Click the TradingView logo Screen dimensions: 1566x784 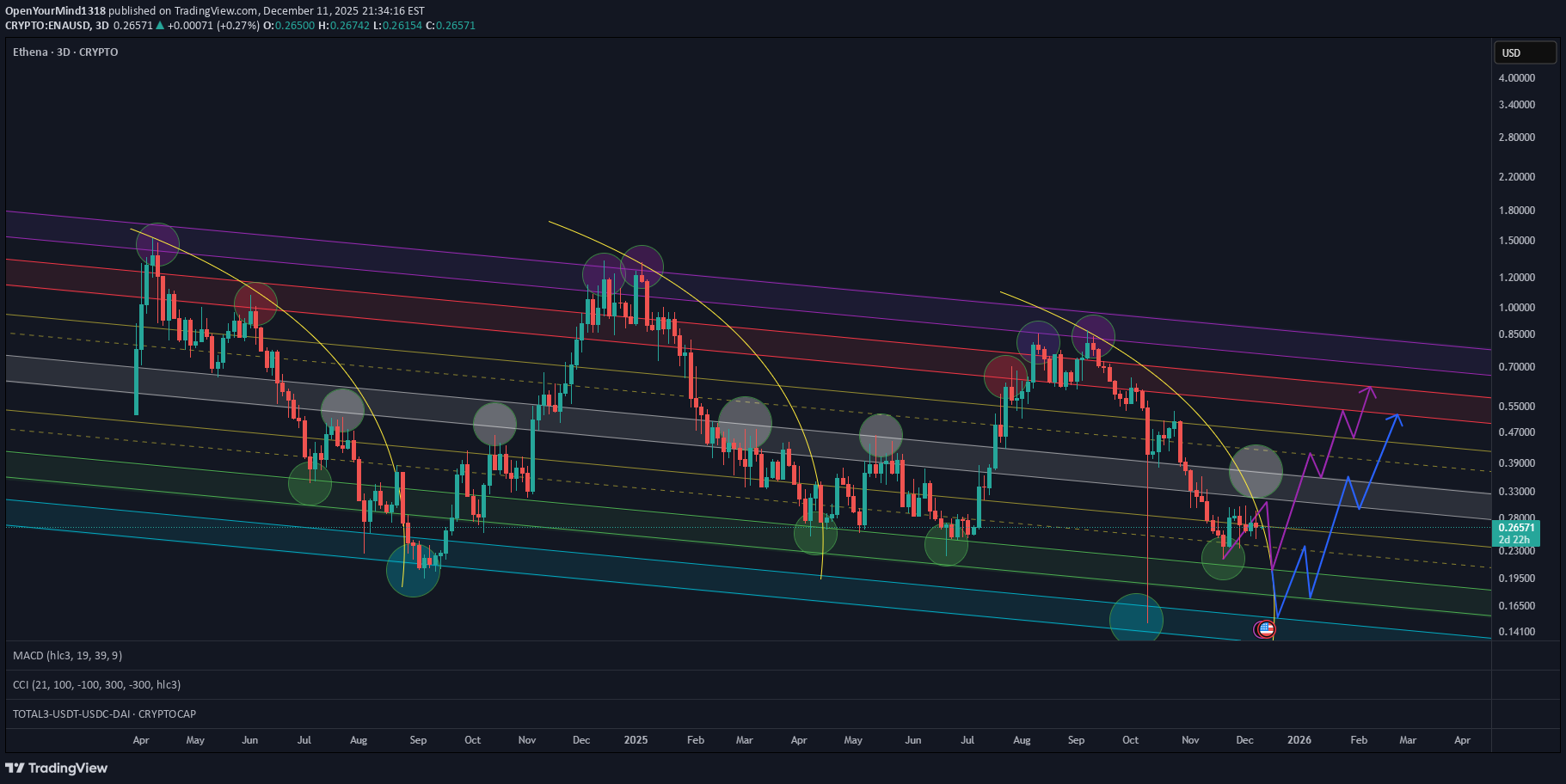click(x=57, y=768)
